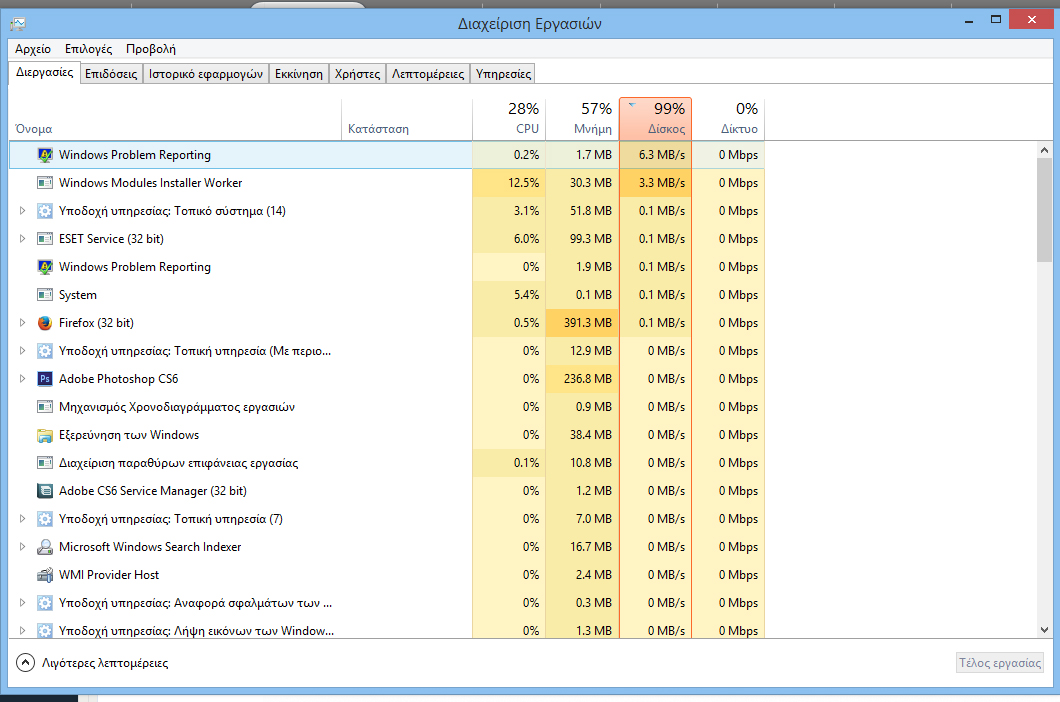Viewport: 1060px width, 702px height.
Task: Click the Εξερεύνηση των Windows folder icon
Action: click(45, 435)
